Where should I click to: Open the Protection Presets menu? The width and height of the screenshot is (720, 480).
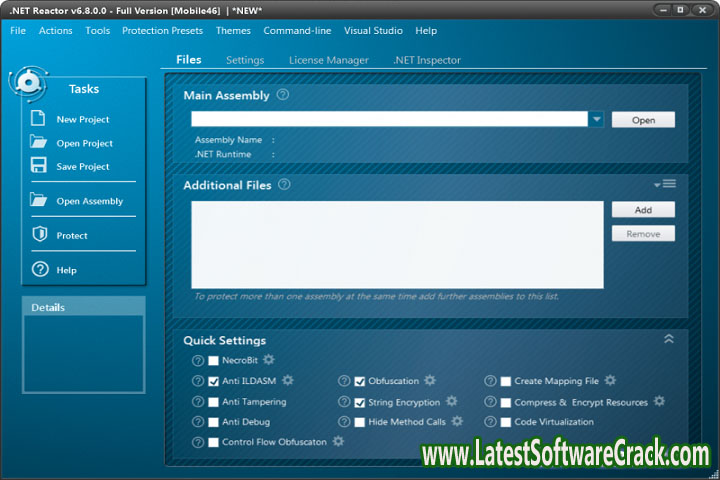pyautogui.click(x=162, y=31)
